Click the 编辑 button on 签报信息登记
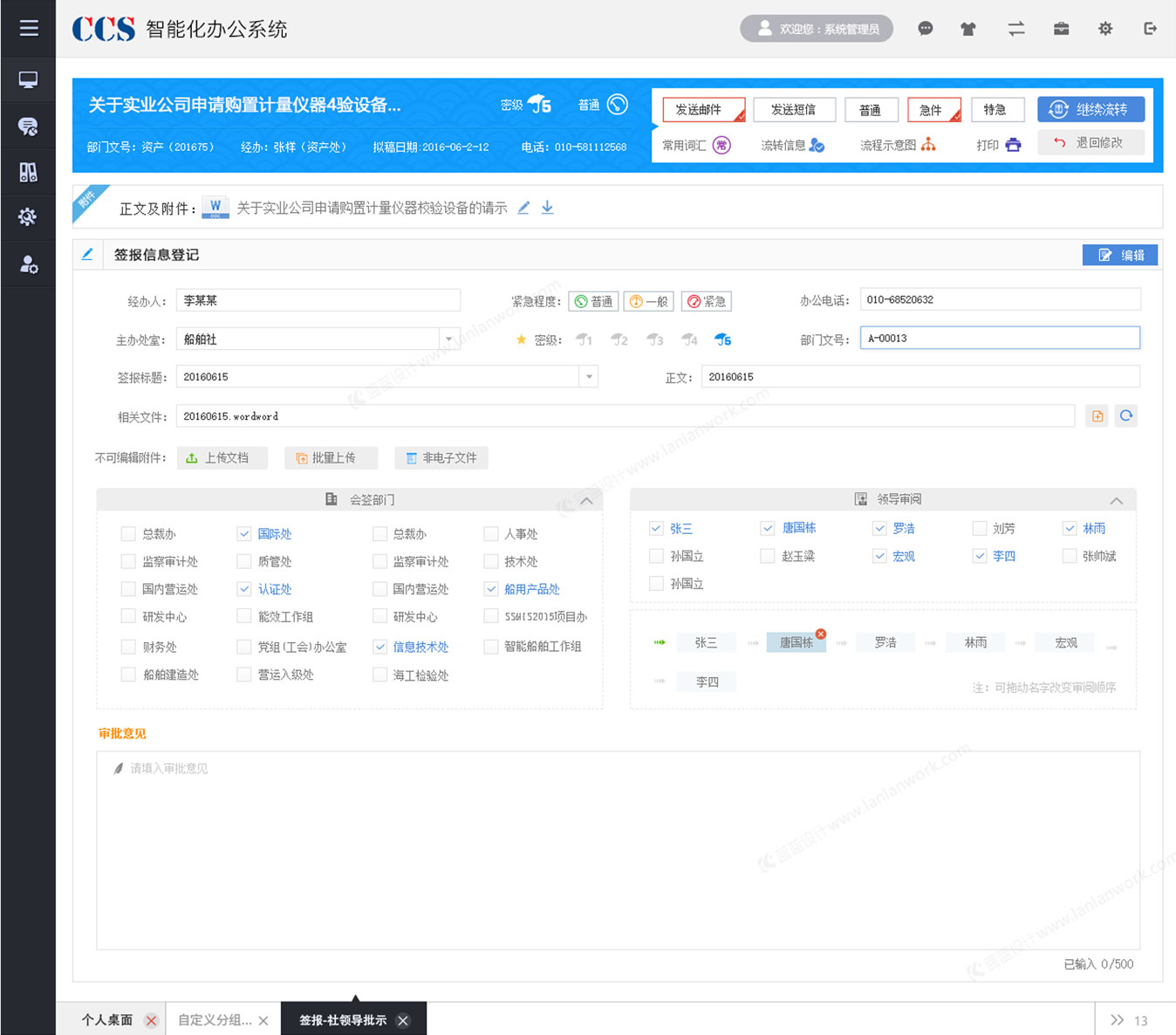This screenshot has width=1176, height=1035. point(1120,254)
